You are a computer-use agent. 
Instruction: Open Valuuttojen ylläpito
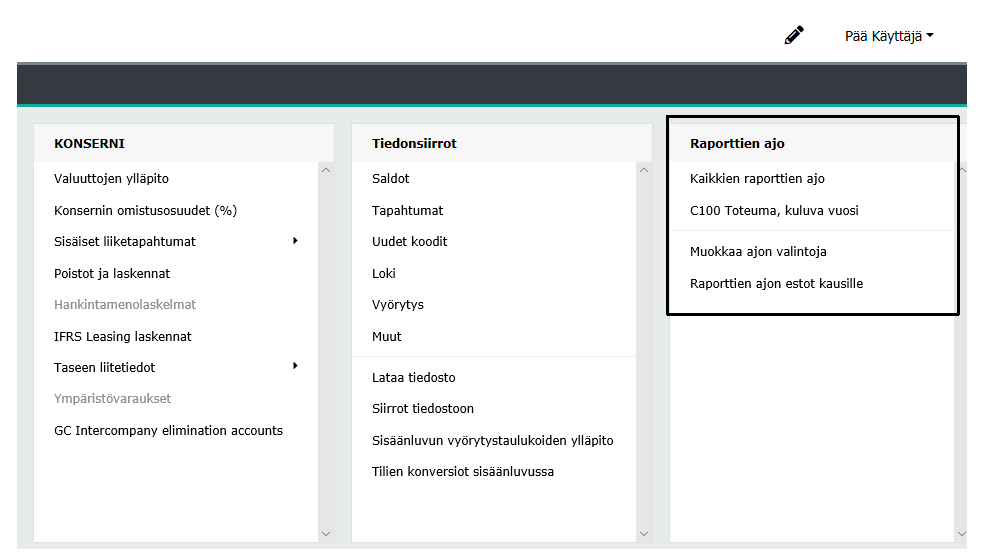tap(111, 179)
